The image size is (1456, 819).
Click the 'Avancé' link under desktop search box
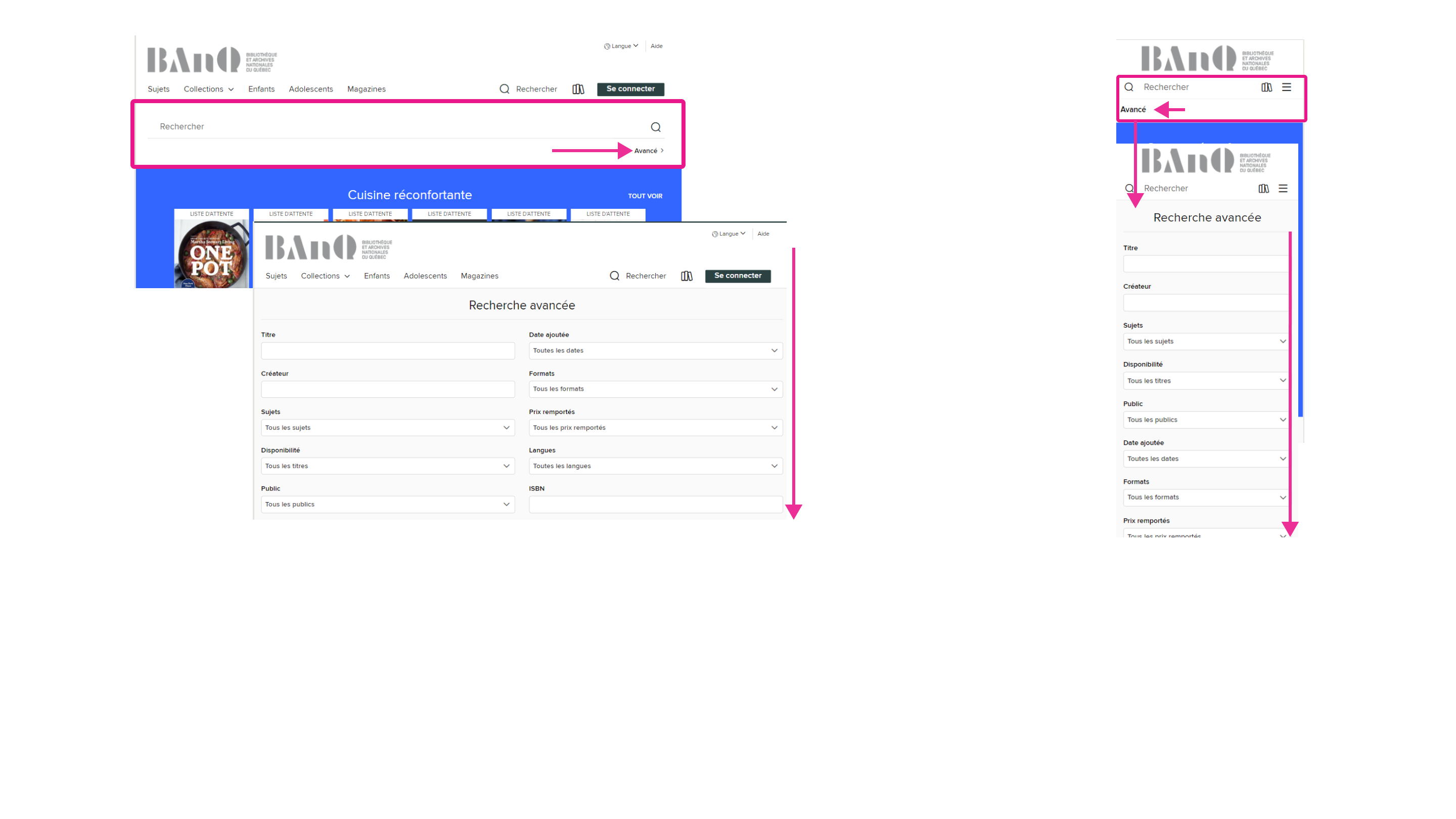pyautogui.click(x=649, y=151)
